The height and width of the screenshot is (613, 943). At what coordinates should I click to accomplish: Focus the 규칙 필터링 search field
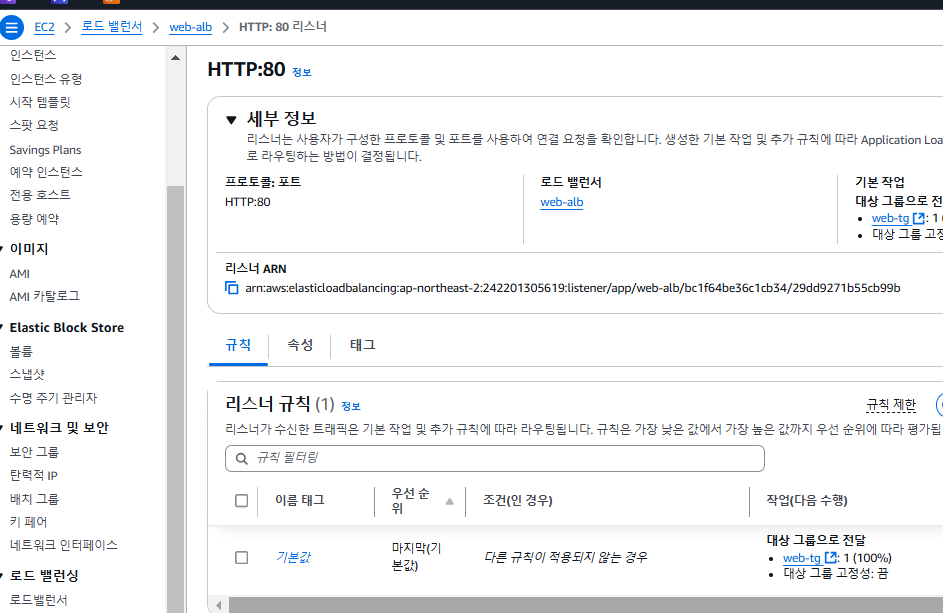[495, 458]
